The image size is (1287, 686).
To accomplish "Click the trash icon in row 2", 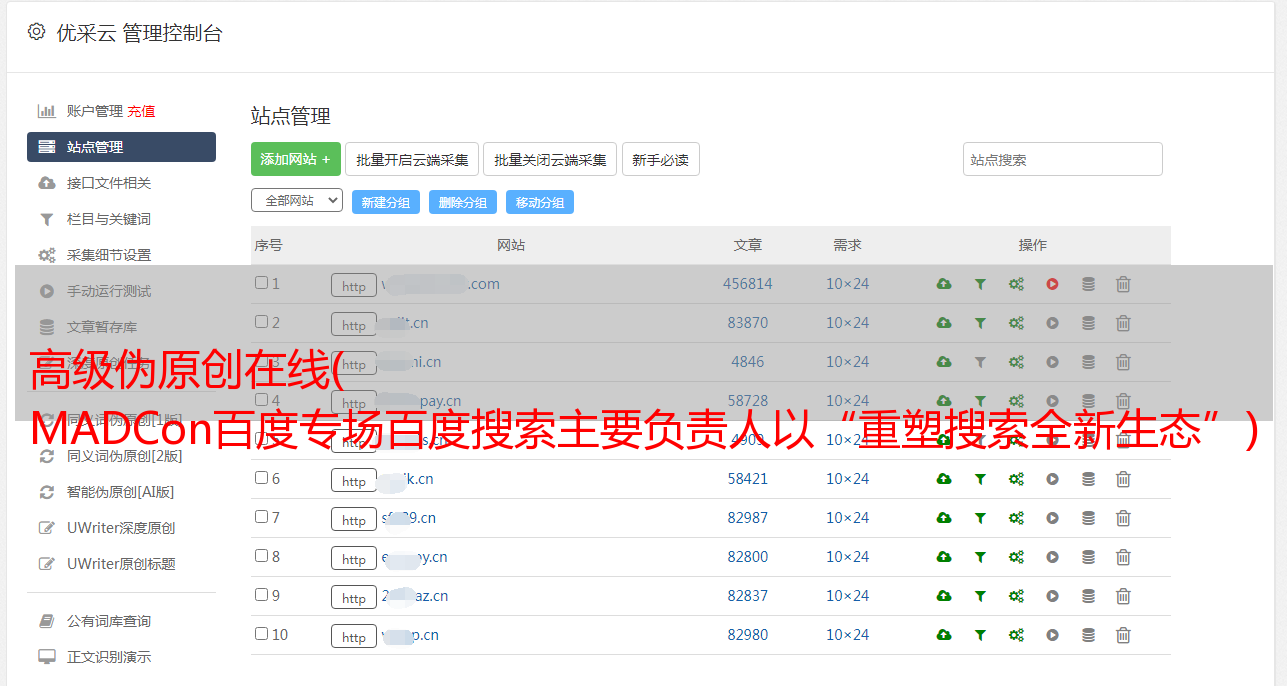I will 1123,323.
